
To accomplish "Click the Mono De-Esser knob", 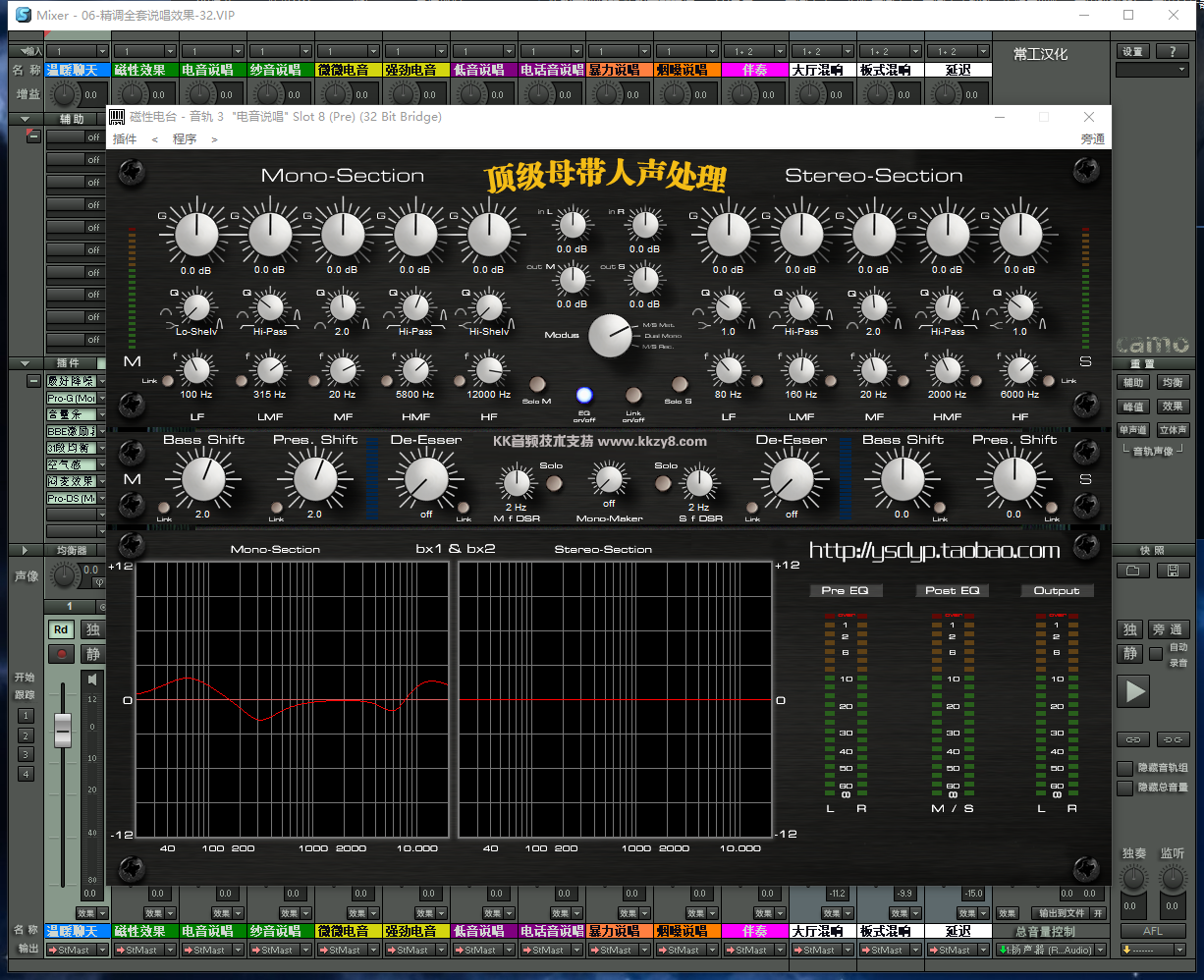I will (x=426, y=480).
